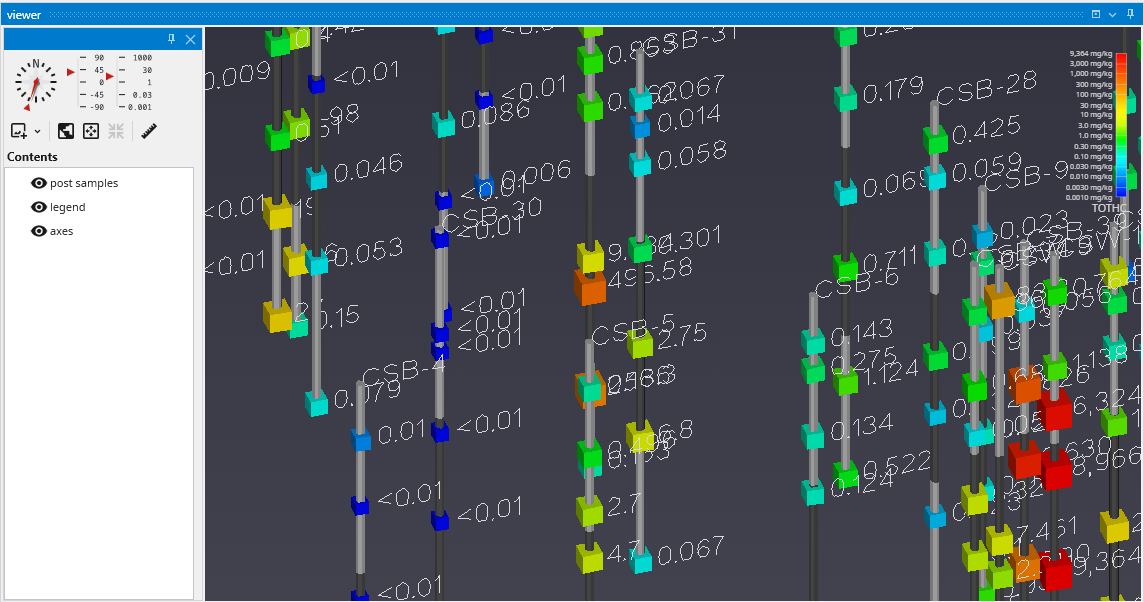1144x602 pixels.
Task: Click the snapshot/add view icon
Action: [x=18, y=131]
